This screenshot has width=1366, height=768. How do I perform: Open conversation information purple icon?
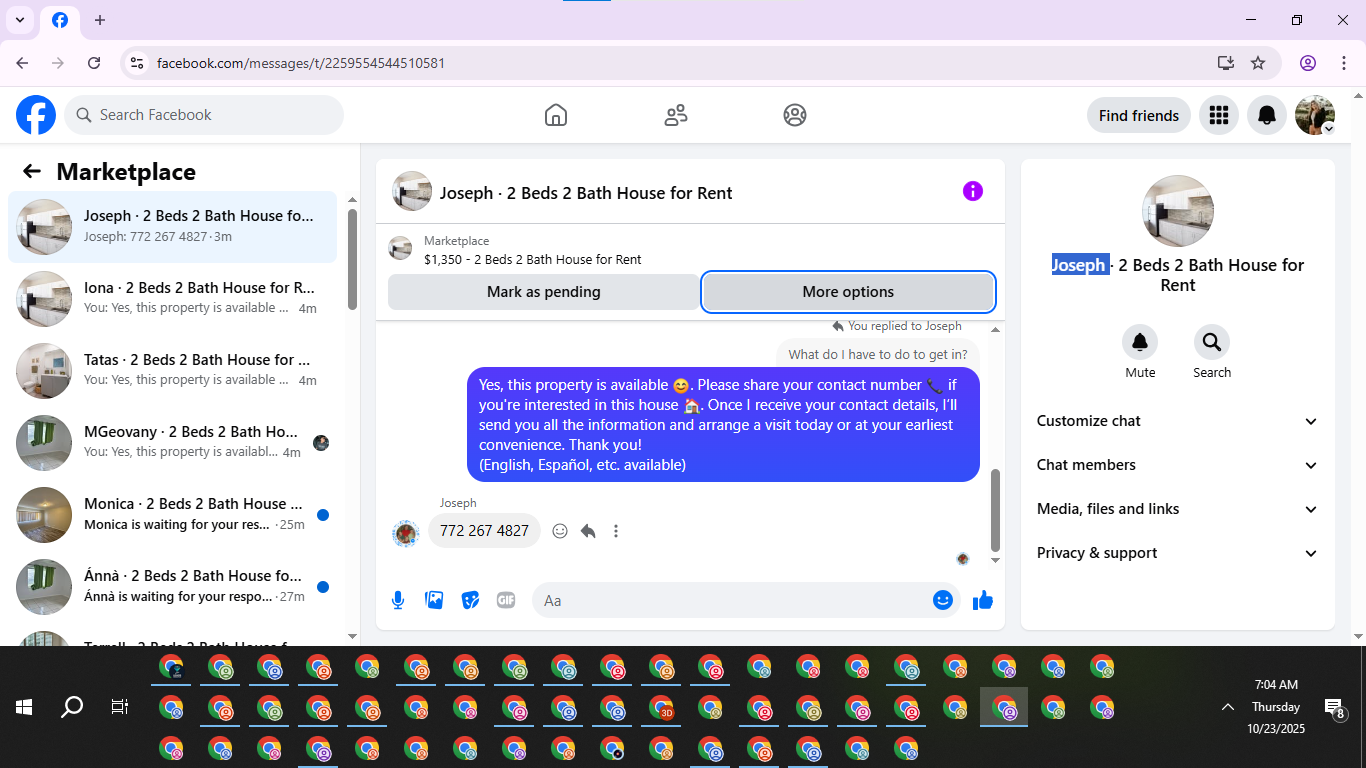[x=973, y=191]
